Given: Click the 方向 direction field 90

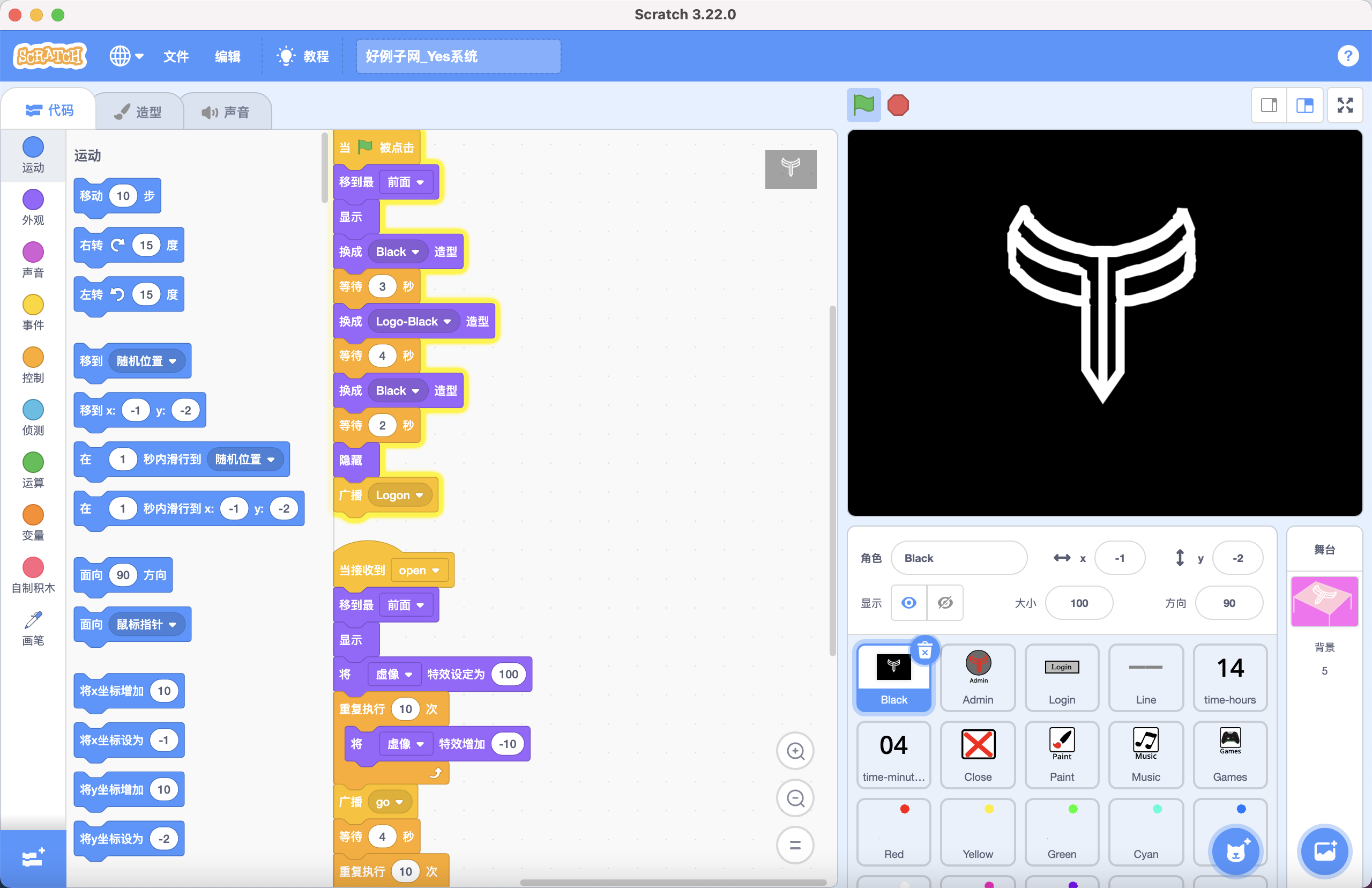Looking at the screenshot, I should point(1229,603).
